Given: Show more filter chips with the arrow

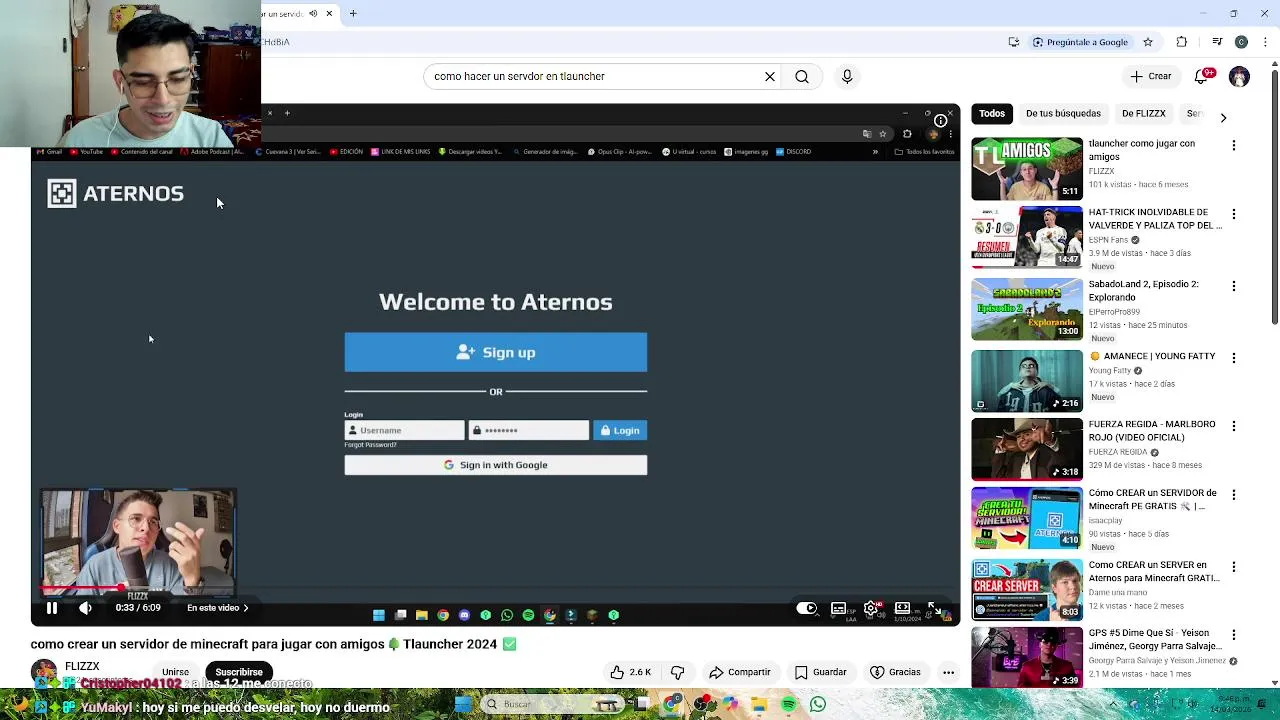Looking at the screenshot, I should [x=1223, y=117].
